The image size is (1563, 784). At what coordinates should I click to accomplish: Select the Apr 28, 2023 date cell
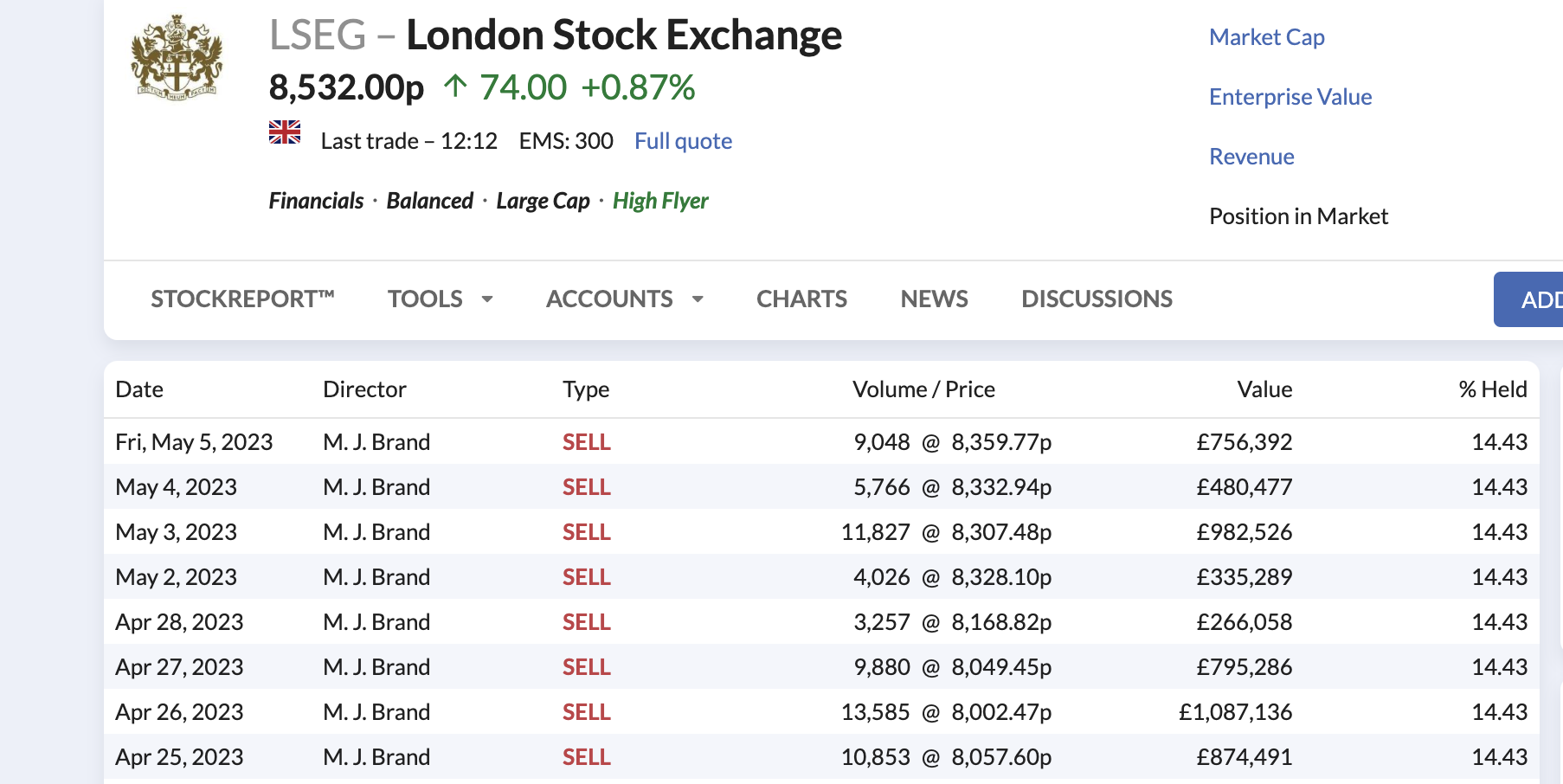point(179,622)
